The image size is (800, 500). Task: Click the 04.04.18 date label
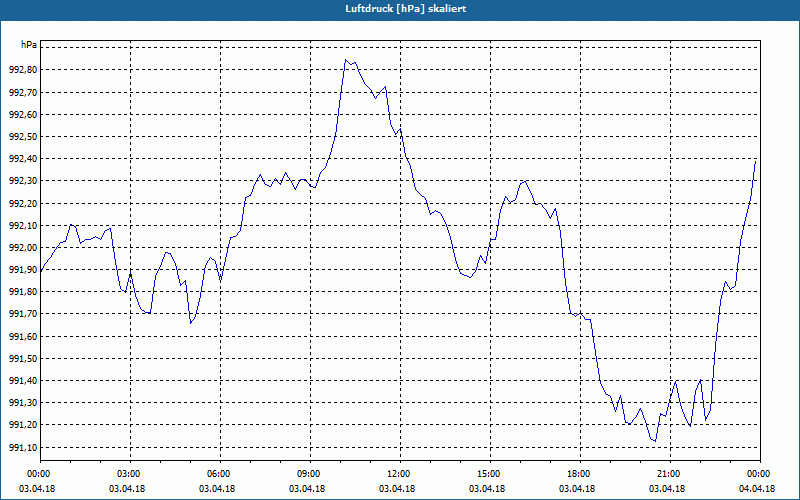[x=757, y=489]
